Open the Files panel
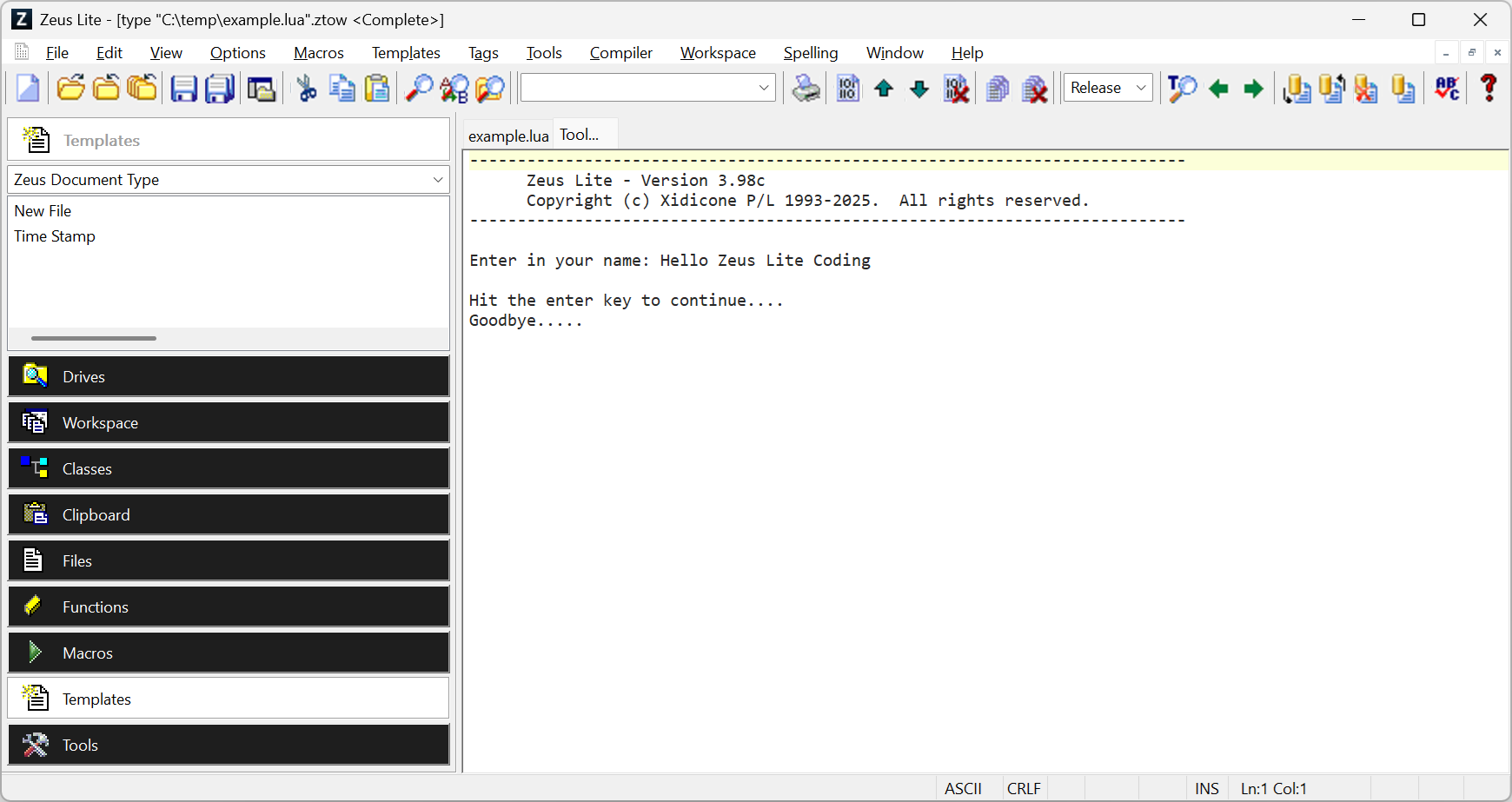The width and height of the screenshot is (1512, 802). [229, 560]
